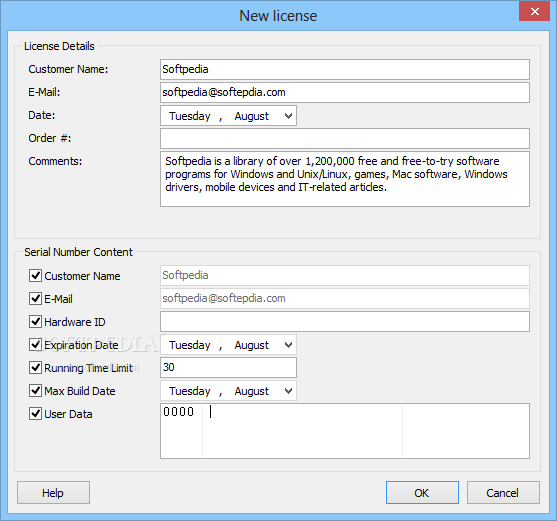Expand the Expiration Date picker arrow
557x521 pixels.
tap(288, 345)
